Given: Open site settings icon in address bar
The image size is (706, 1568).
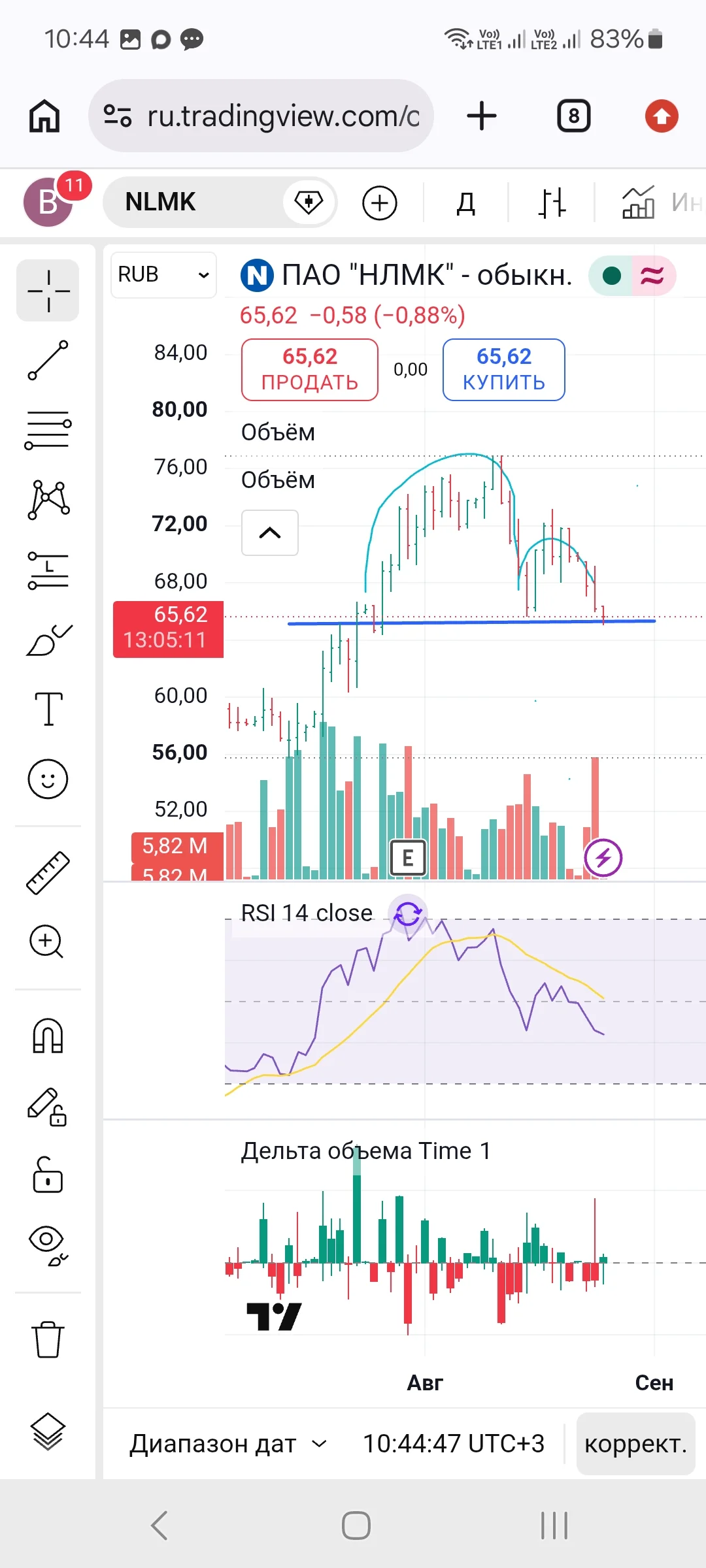Looking at the screenshot, I should 118,116.
